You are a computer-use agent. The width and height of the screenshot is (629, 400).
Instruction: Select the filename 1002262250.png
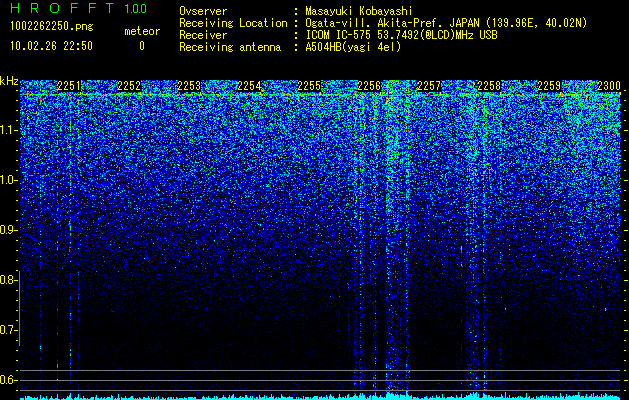coord(52,27)
